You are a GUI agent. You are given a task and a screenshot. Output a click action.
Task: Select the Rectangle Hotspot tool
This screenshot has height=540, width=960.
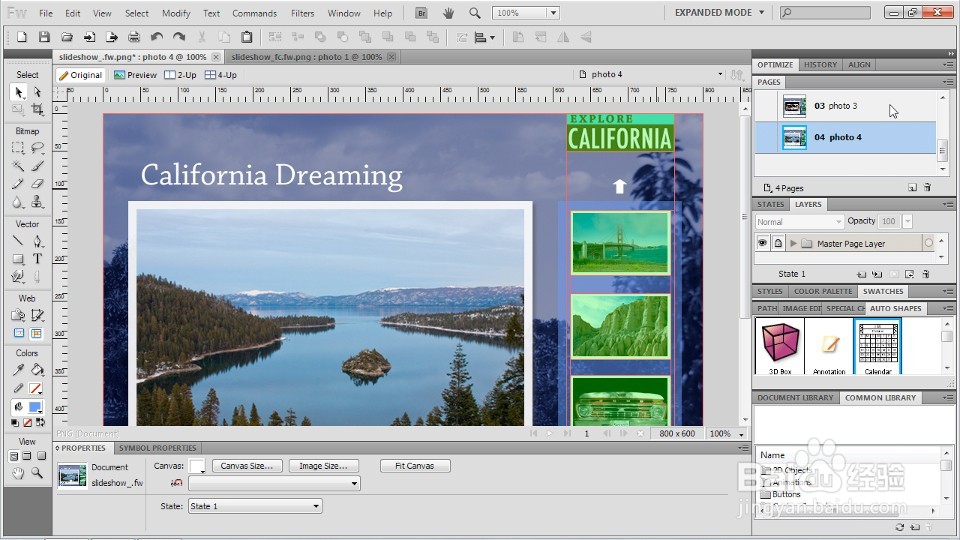coord(18,315)
